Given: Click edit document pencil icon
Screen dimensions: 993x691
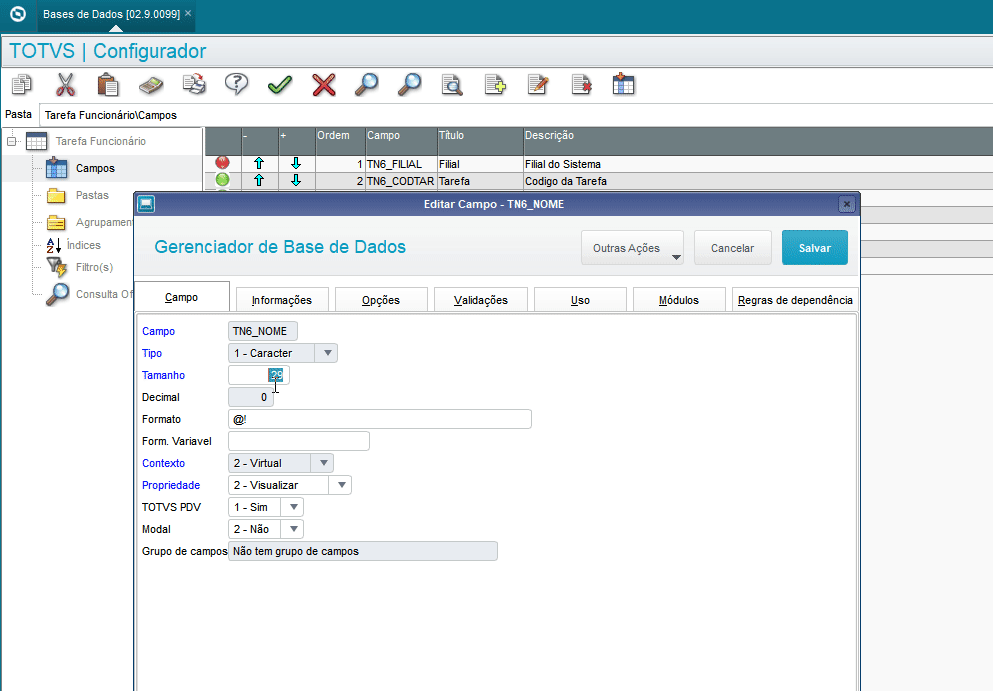Looking at the screenshot, I should tap(538, 84).
